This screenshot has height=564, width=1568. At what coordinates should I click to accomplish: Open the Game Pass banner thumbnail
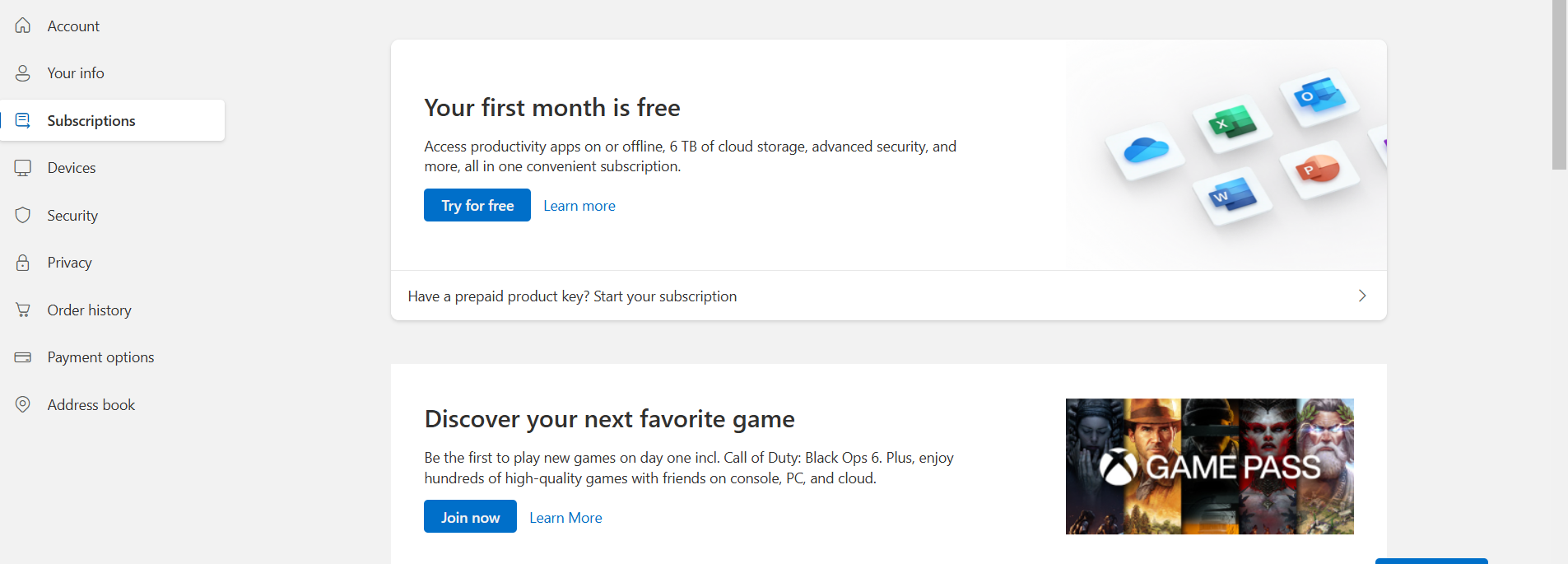pos(1210,467)
